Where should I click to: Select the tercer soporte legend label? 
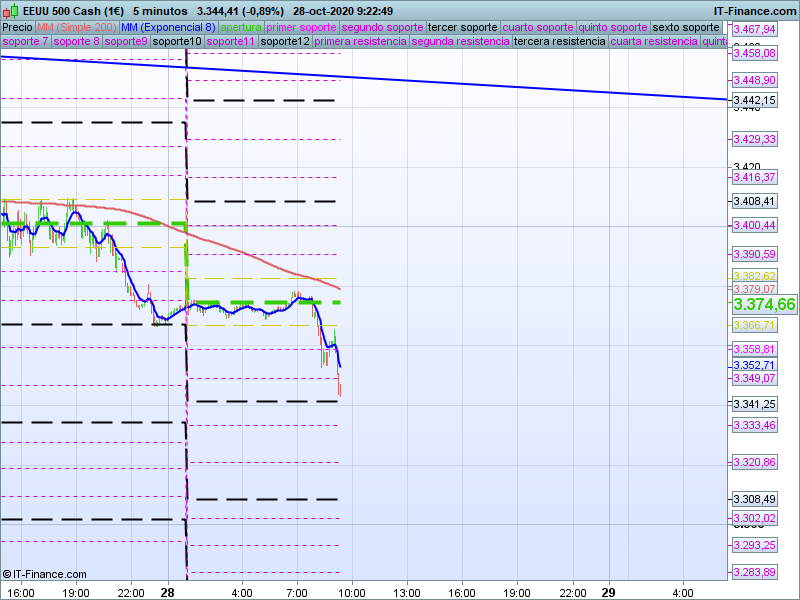[x=462, y=27]
